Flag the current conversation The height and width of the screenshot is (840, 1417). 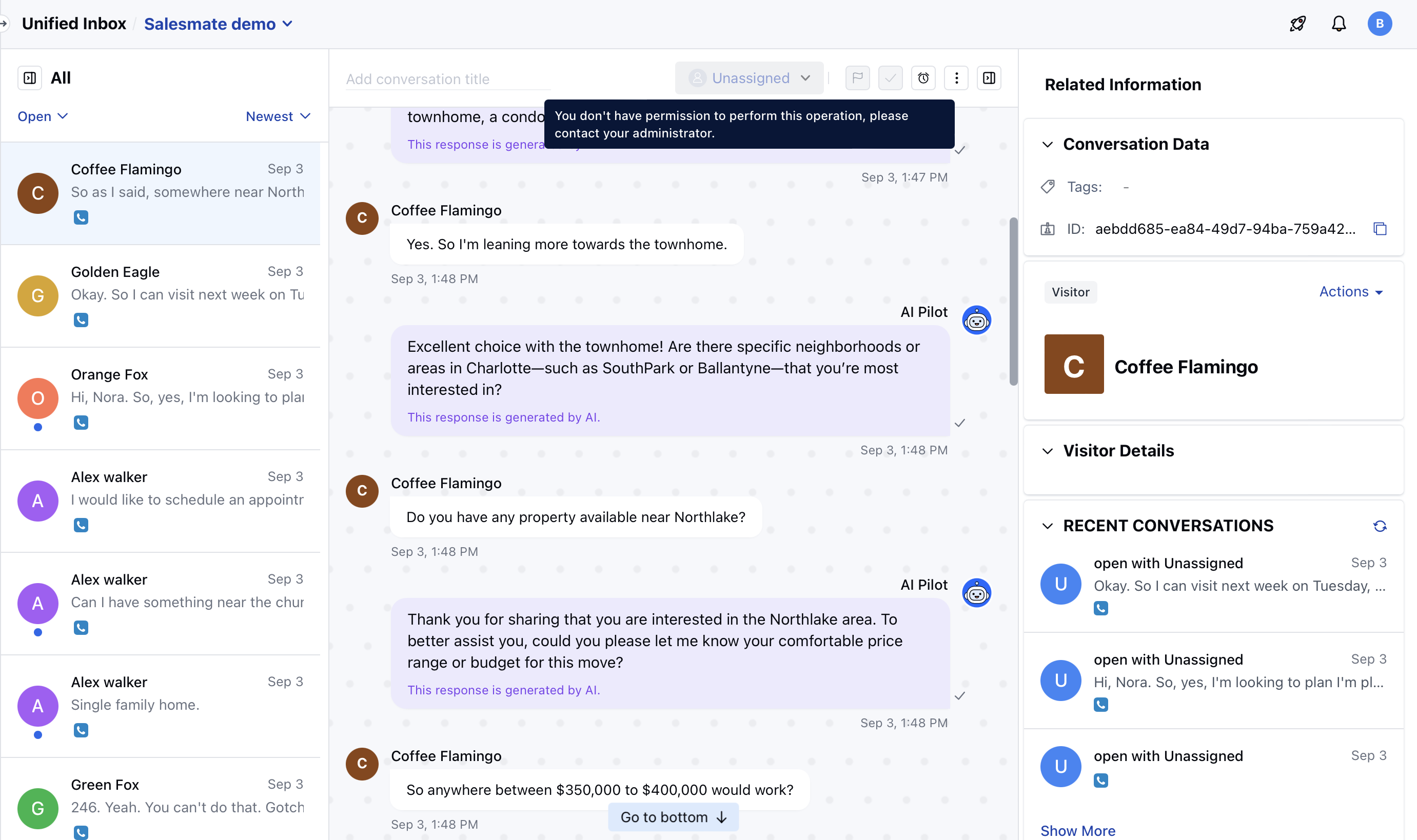pos(857,78)
